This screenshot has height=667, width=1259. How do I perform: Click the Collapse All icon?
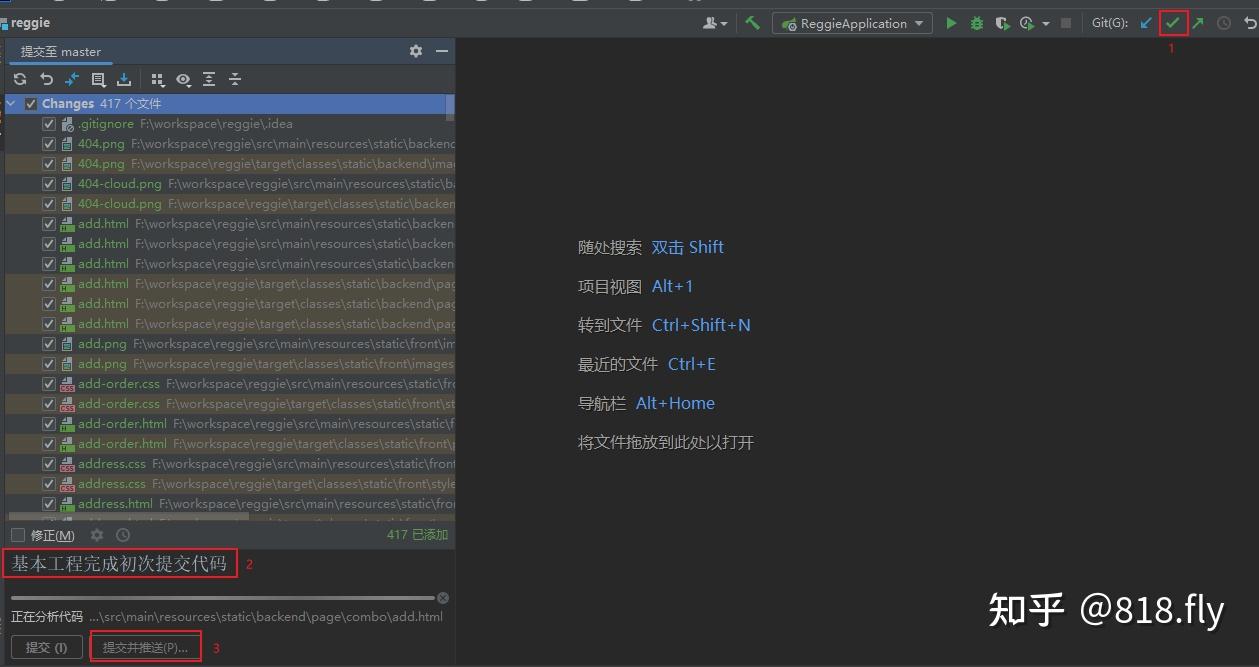pos(235,79)
